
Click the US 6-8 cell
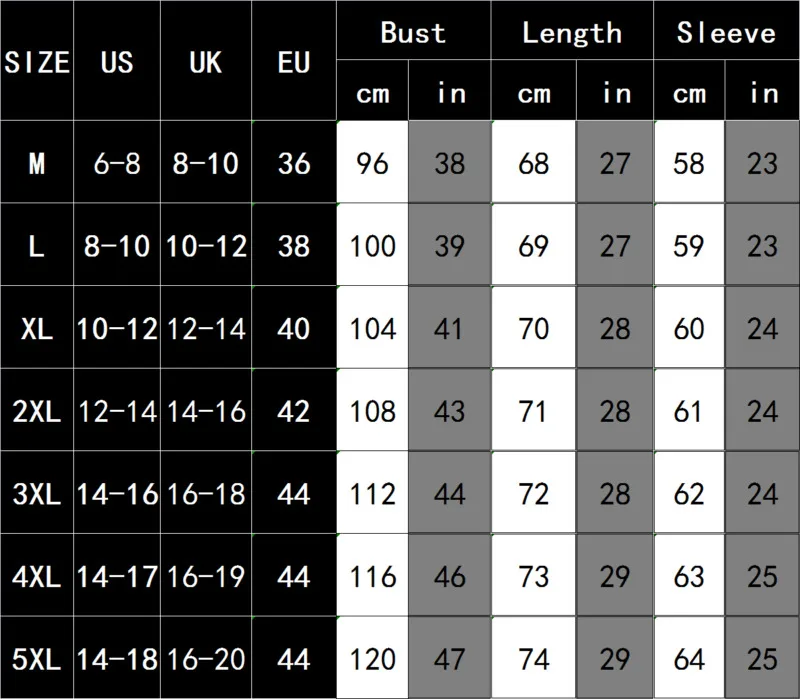pos(117,163)
